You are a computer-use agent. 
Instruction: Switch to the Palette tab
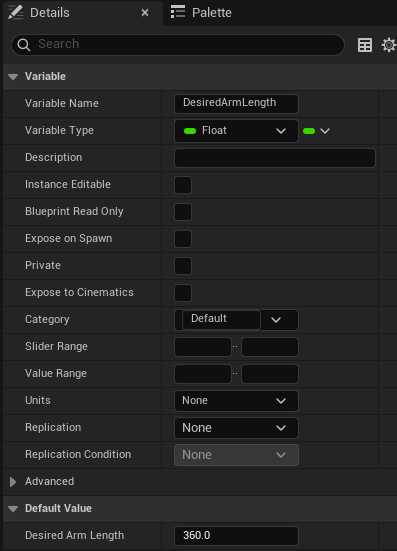click(201, 13)
